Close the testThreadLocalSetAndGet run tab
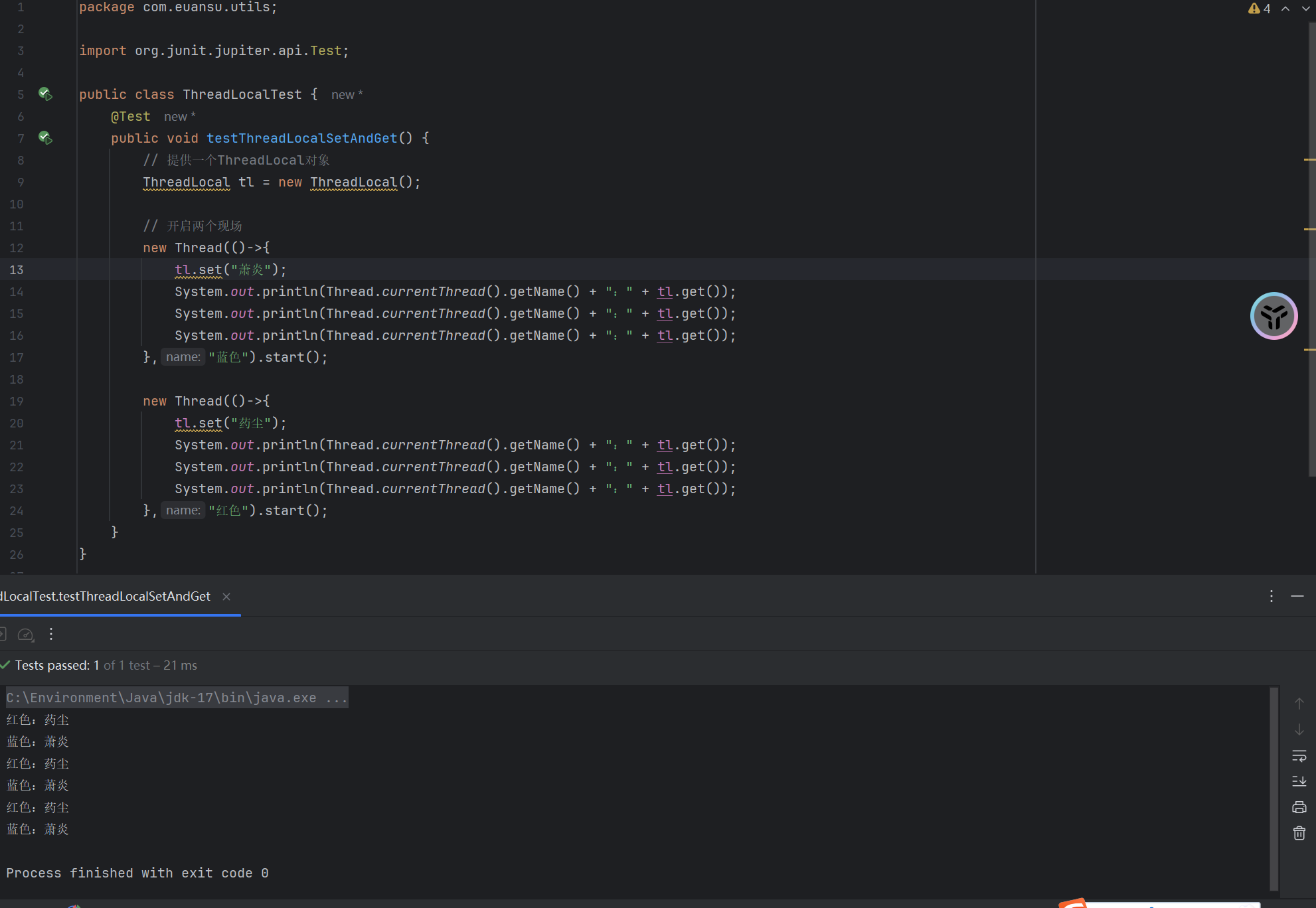Screen dimensions: 1316x908 (226, 596)
